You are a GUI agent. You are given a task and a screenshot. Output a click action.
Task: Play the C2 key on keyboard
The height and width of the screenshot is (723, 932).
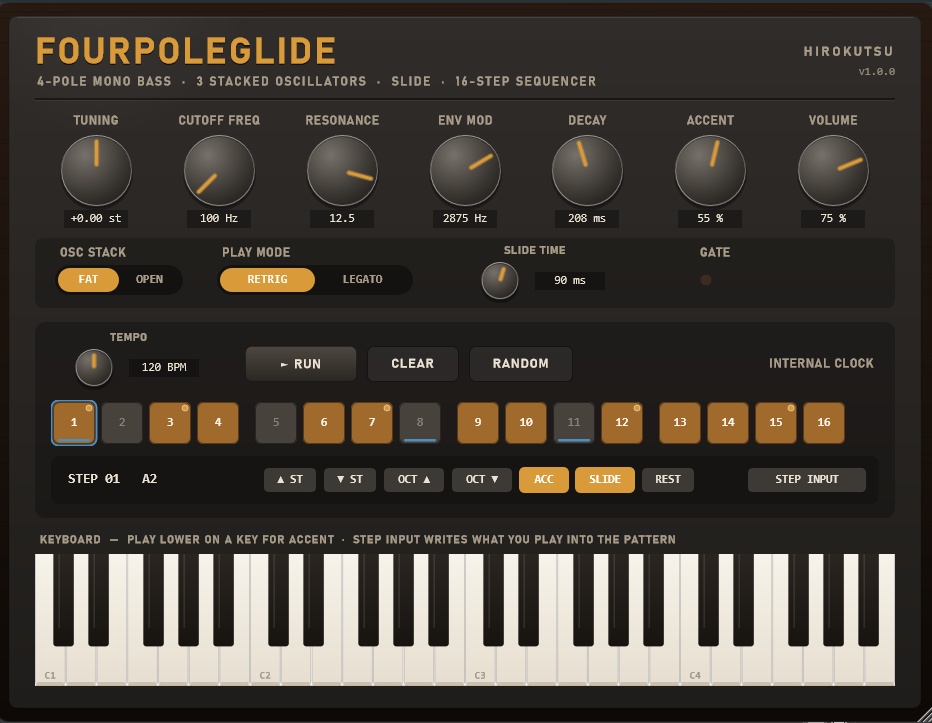coord(266,666)
